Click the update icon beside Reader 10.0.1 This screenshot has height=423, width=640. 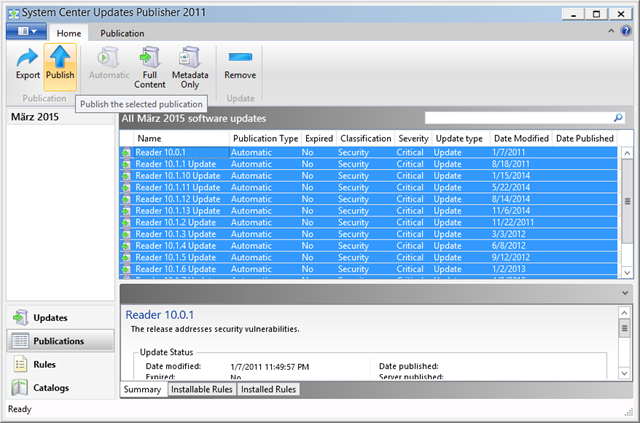point(126,153)
